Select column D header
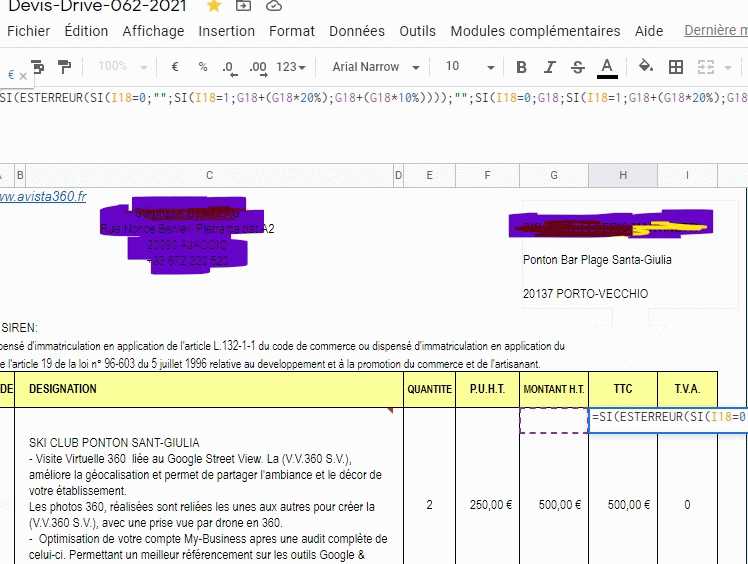The image size is (748, 564). [398, 176]
